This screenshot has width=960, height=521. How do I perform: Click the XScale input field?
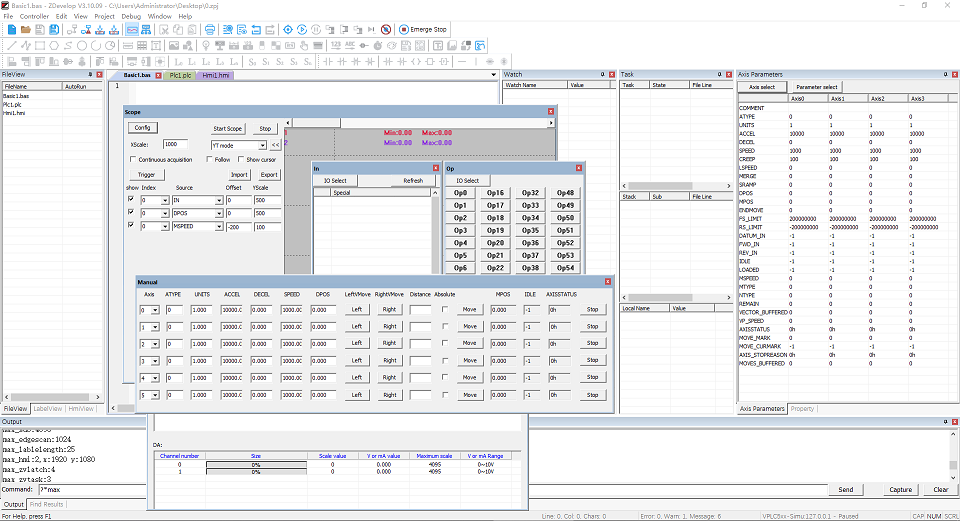[175, 144]
